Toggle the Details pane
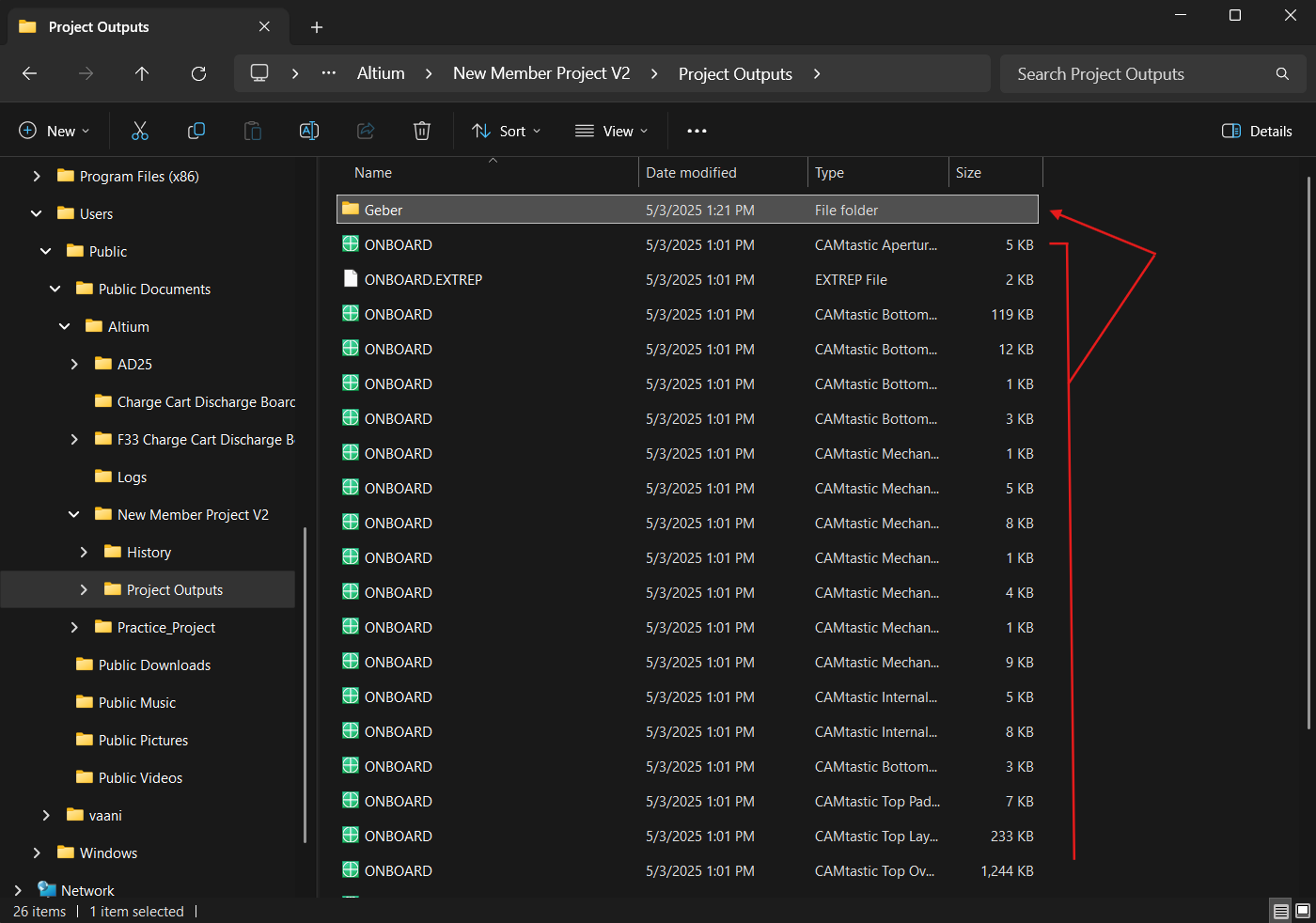This screenshot has width=1316, height=923. pos(1257,131)
